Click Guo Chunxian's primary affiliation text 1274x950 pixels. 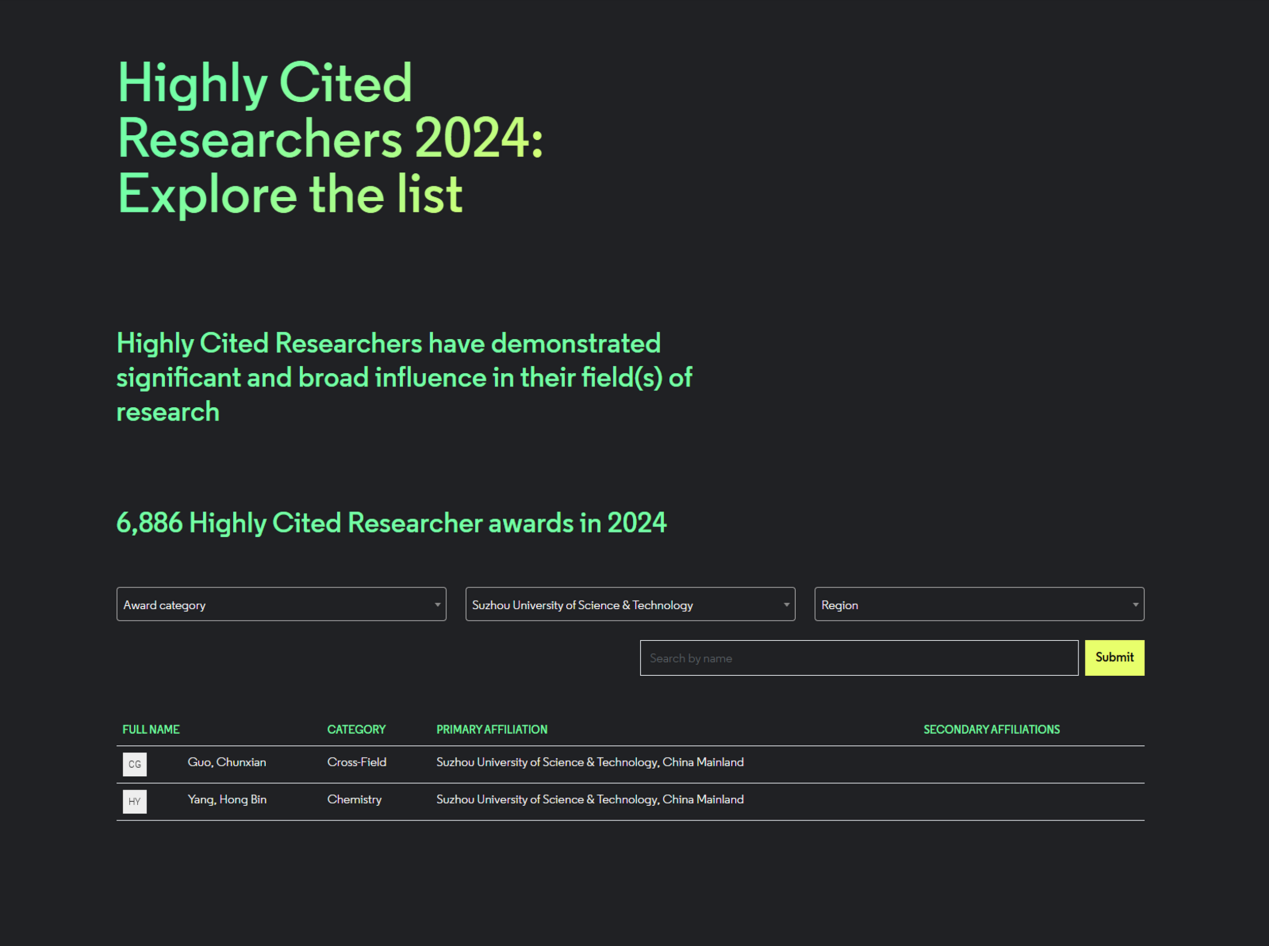point(592,765)
